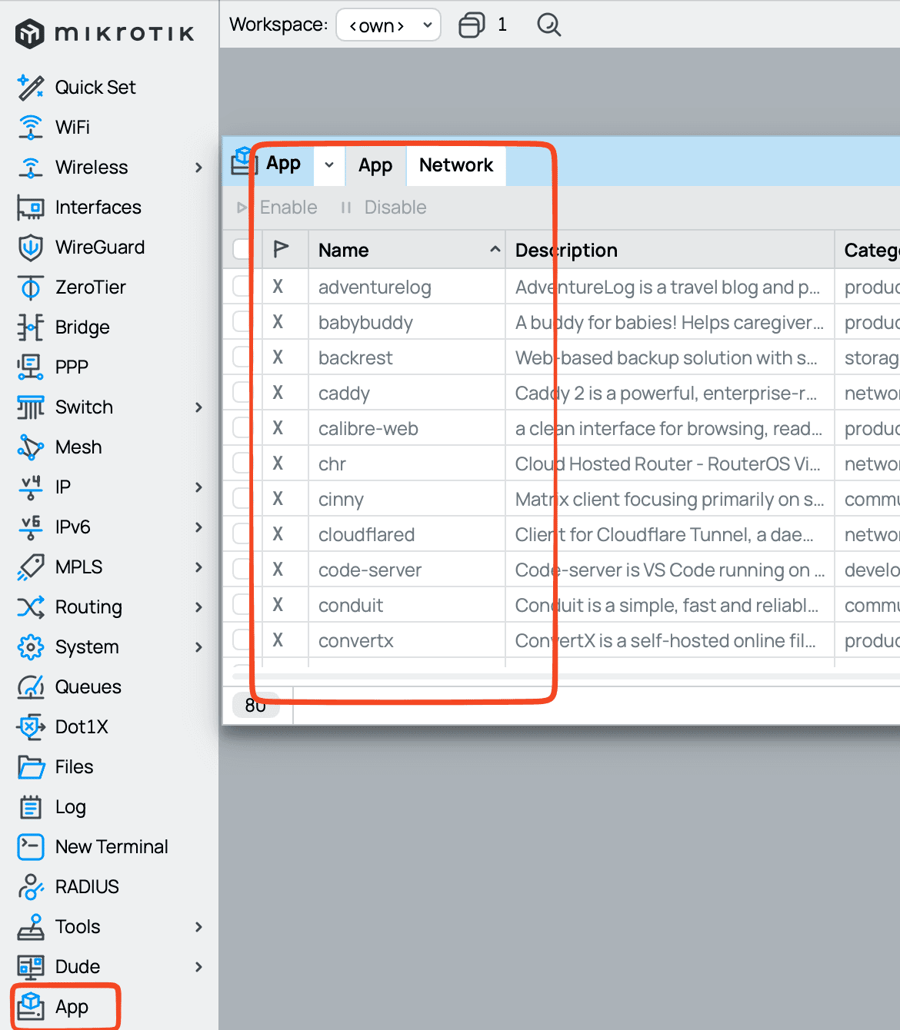
Task: Check the calibre-web row checkbox
Action: tap(242, 428)
